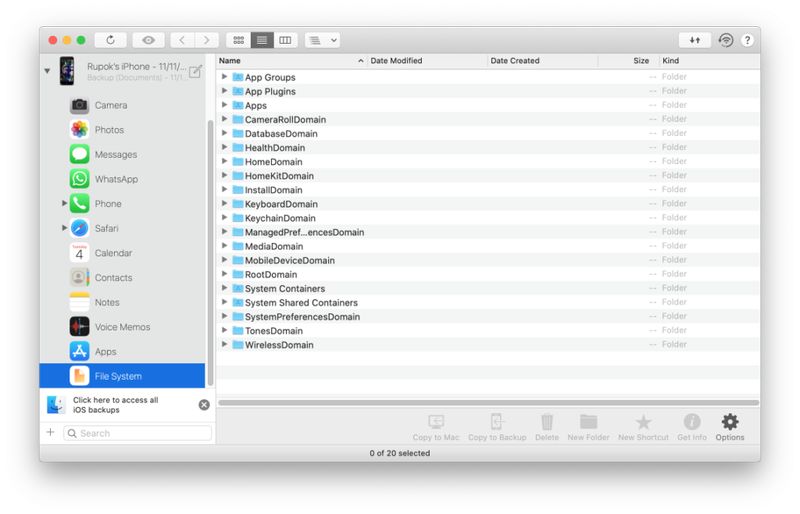Select the TonesDomain folder
The width and height of the screenshot is (800, 514).
(x=488, y=331)
